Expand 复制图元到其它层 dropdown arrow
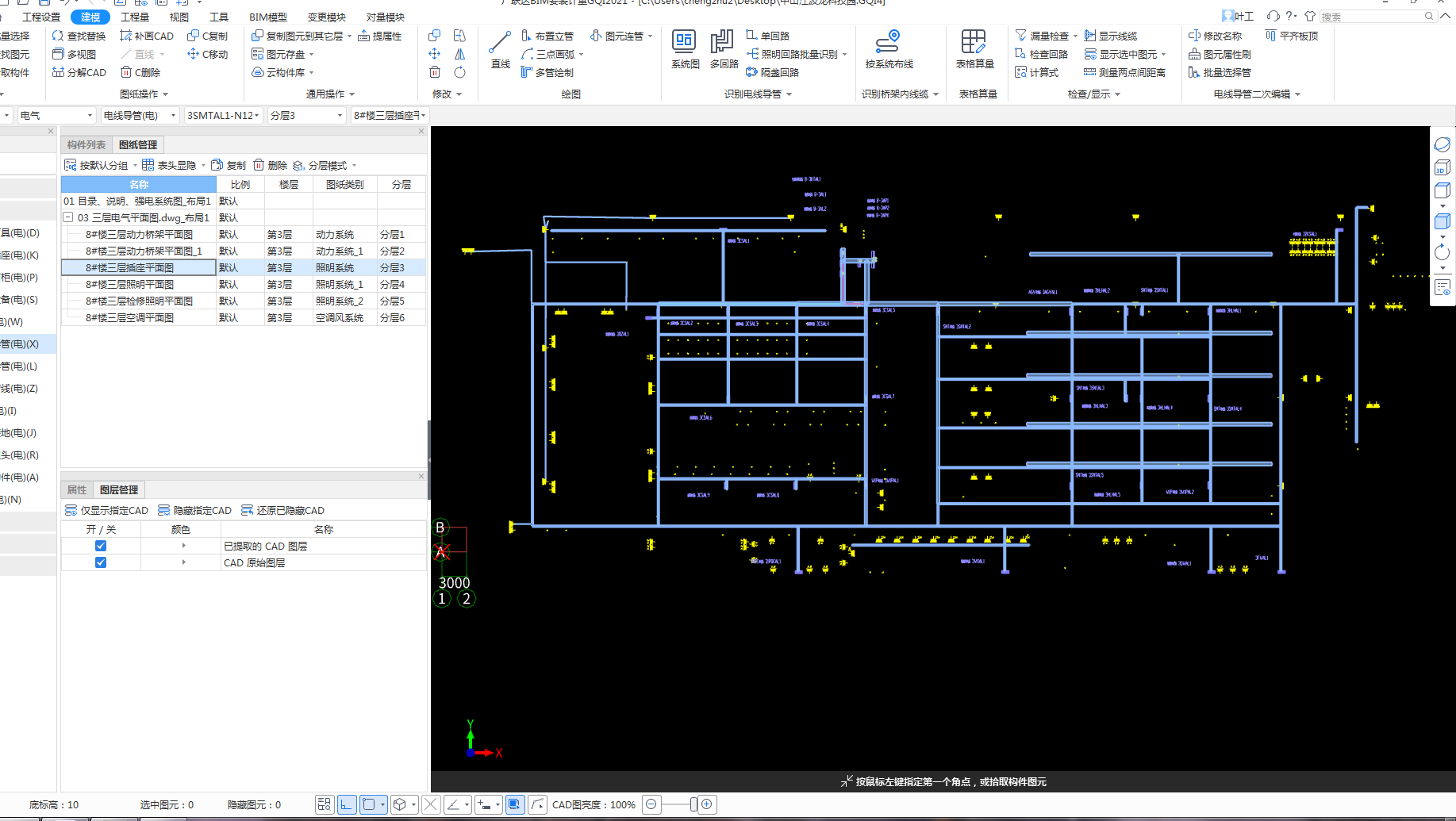 pos(349,36)
